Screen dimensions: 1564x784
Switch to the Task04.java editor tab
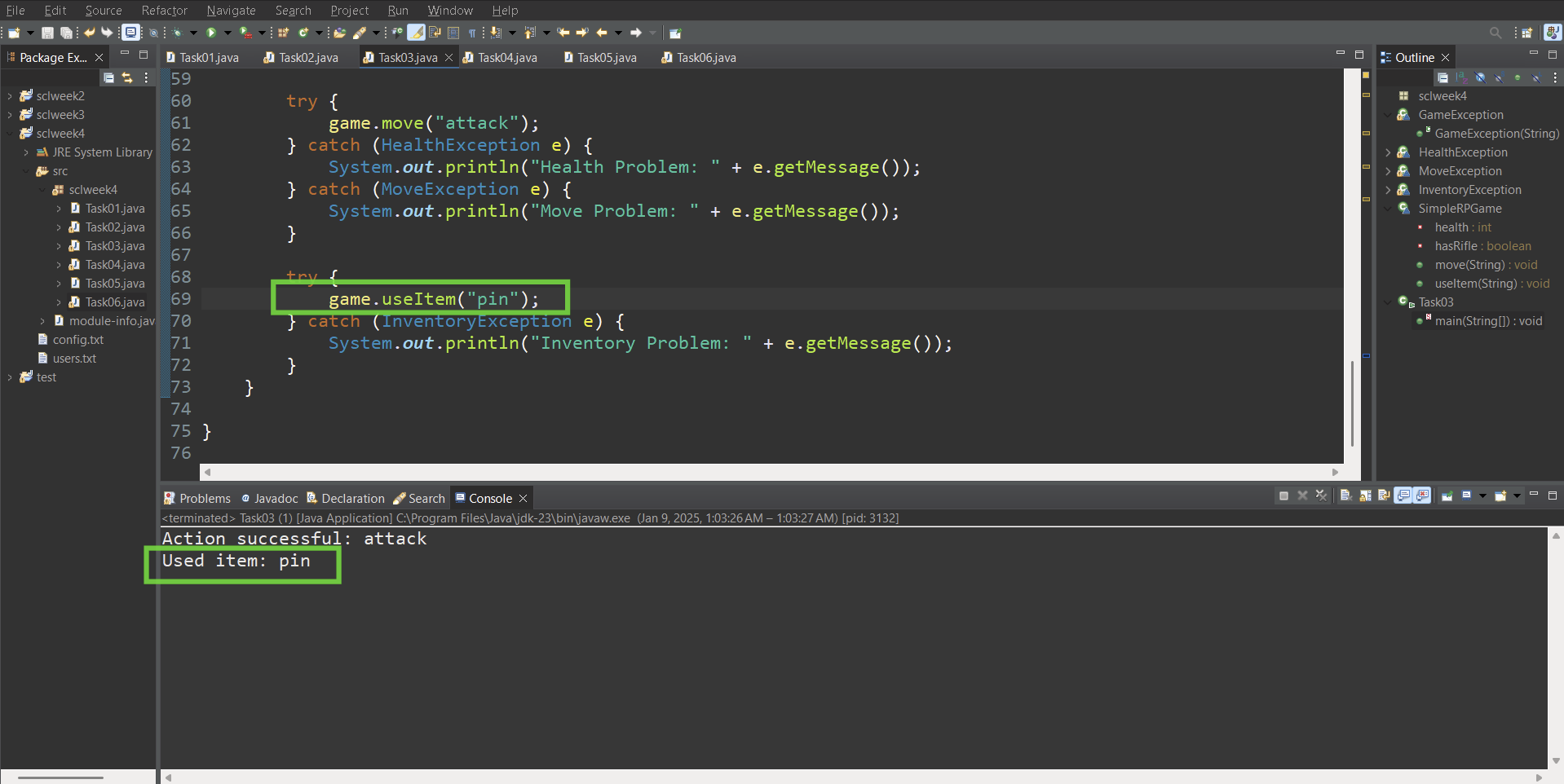pos(506,58)
